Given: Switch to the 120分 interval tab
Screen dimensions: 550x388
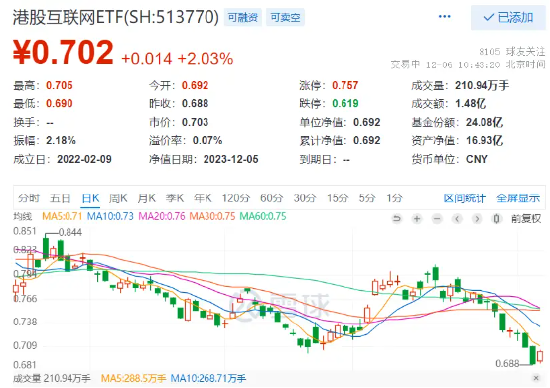Looking at the screenshot, I should 235,198.
